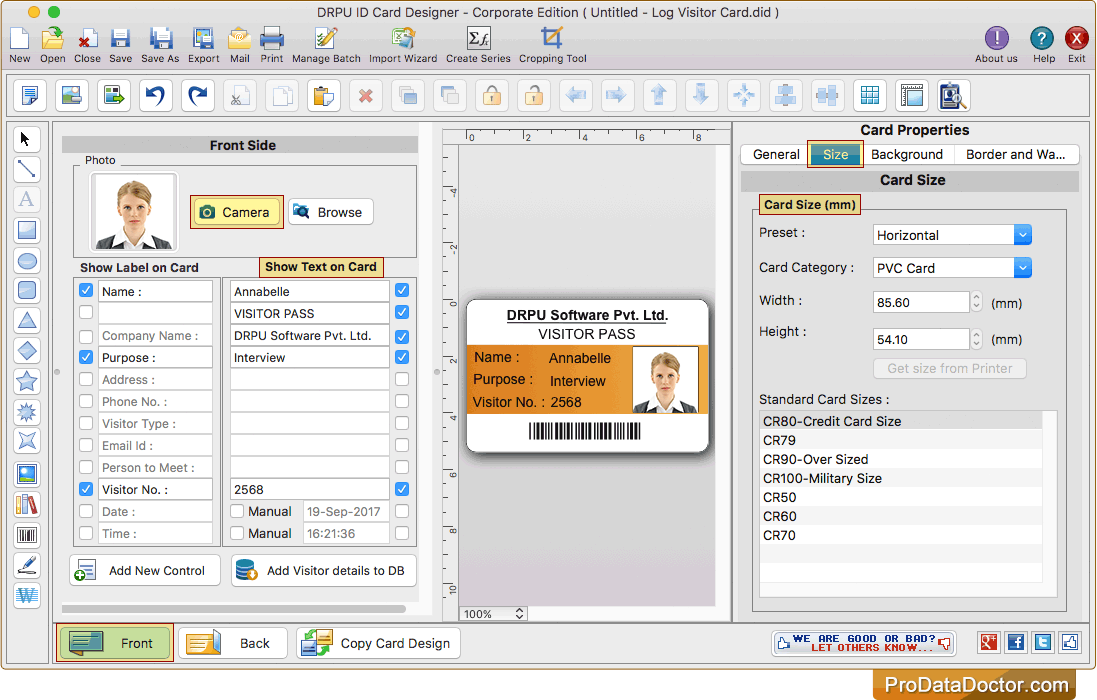Select the text tool
This screenshot has height=700, width=1097.
(27, 199)
